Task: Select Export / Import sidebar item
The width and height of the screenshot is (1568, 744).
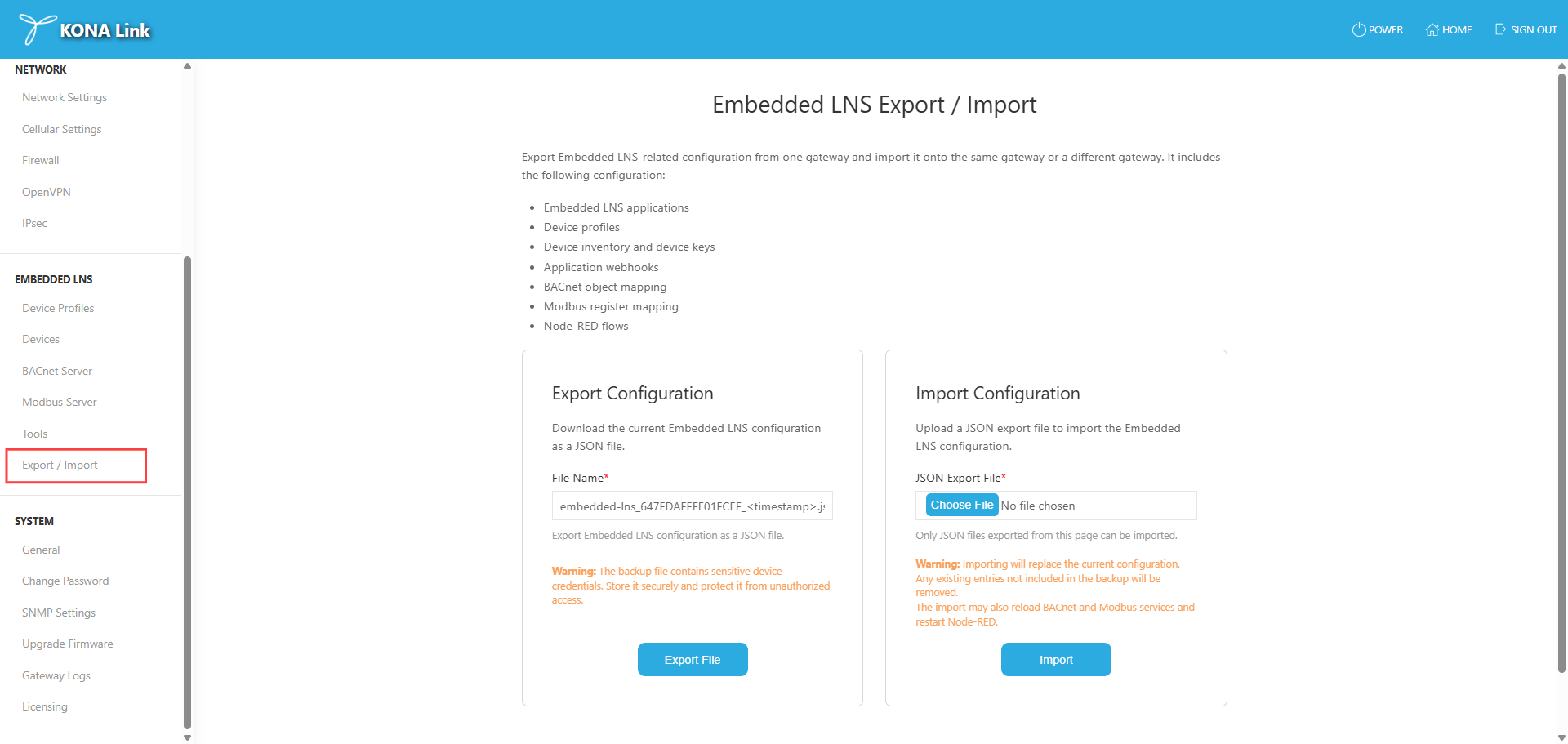Action: click(x=60, y=465)
